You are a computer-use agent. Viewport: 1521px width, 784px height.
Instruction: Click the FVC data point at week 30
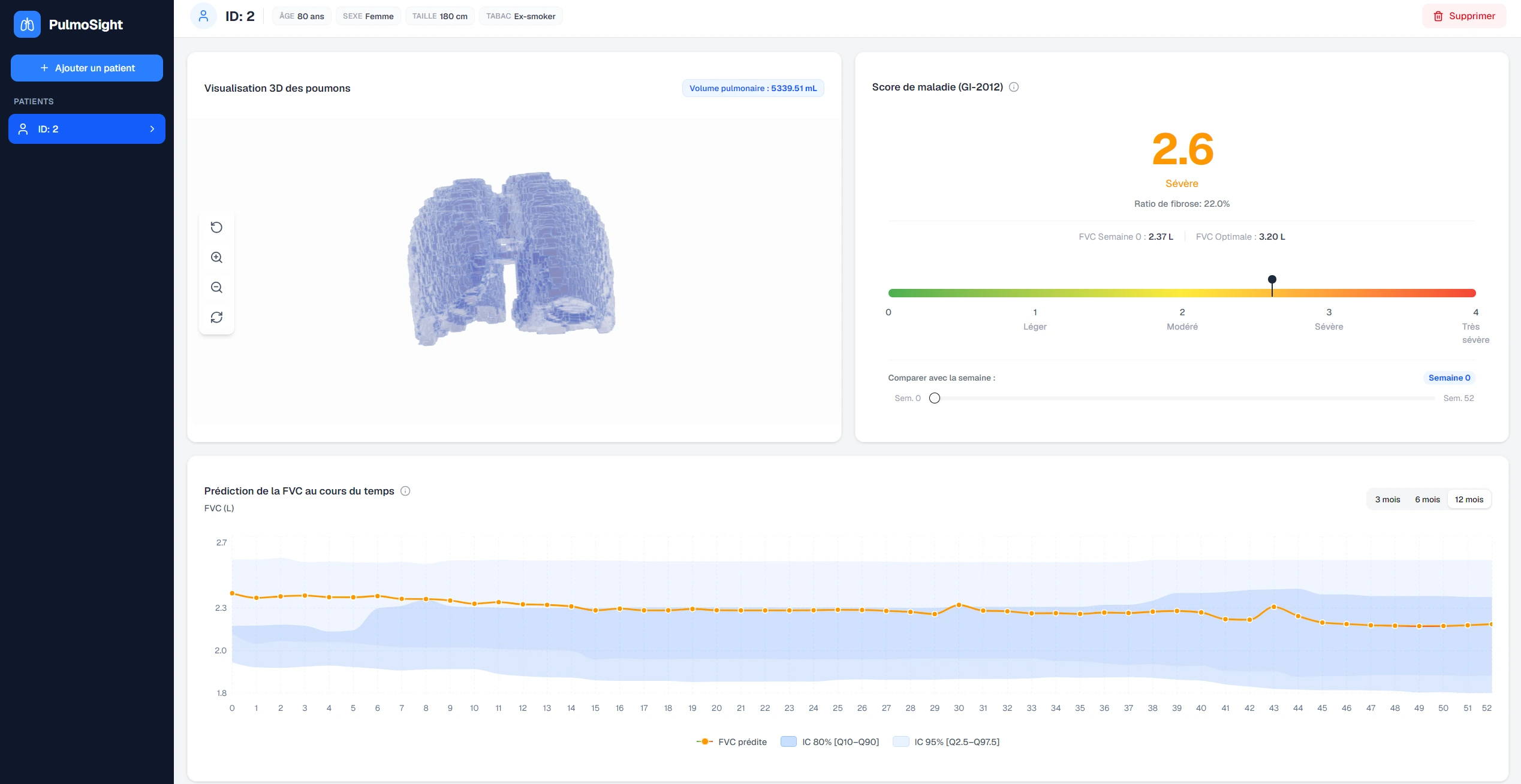tap(959, 605)
